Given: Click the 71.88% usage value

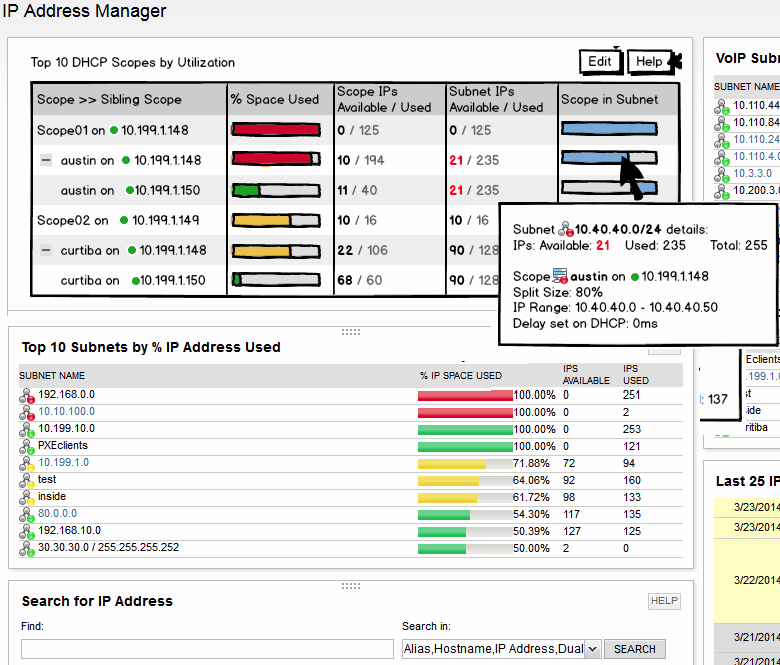Looking at the screenshot, I should [x=531, y=464].
